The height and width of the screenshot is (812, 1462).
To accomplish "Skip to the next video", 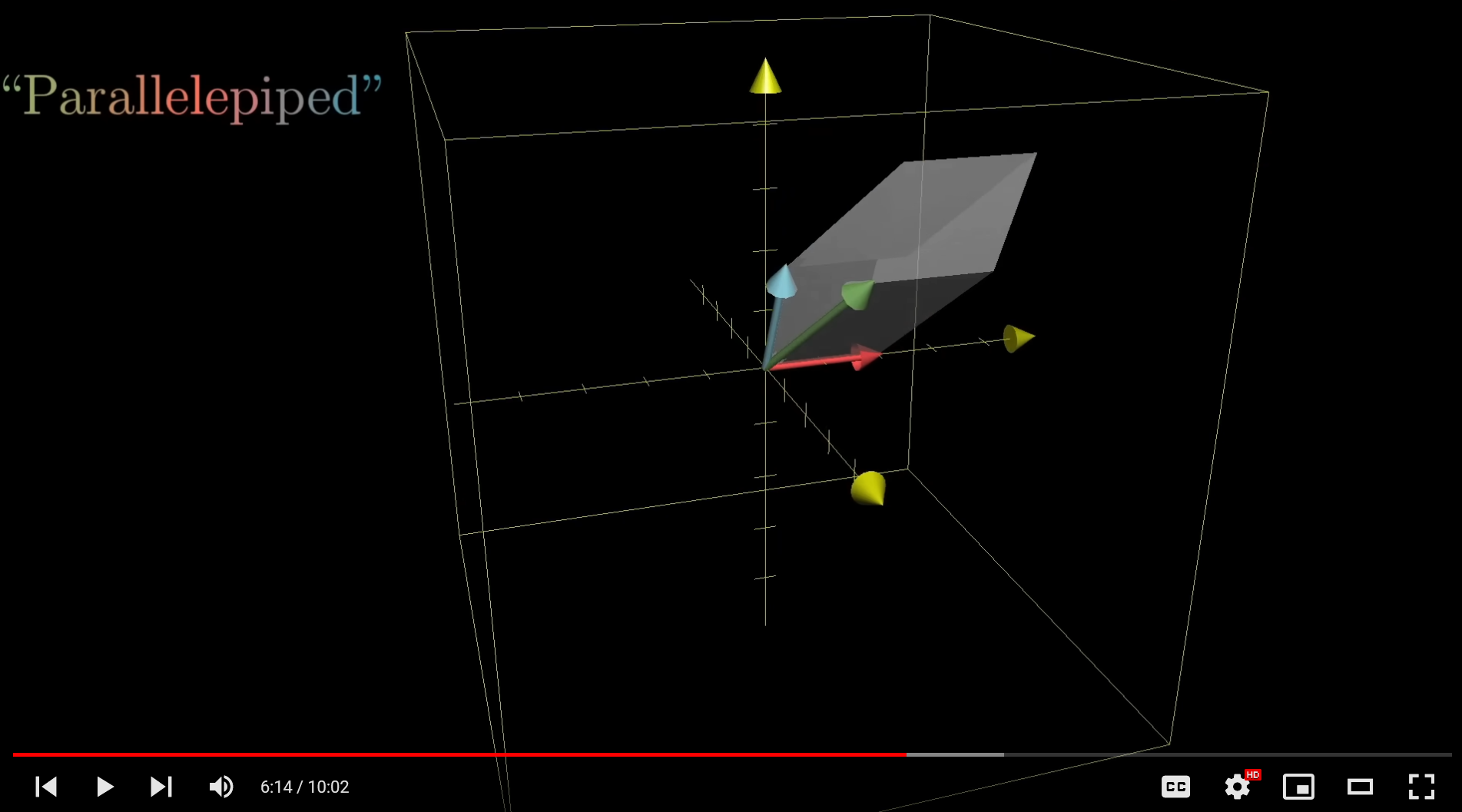I will 161,787.
